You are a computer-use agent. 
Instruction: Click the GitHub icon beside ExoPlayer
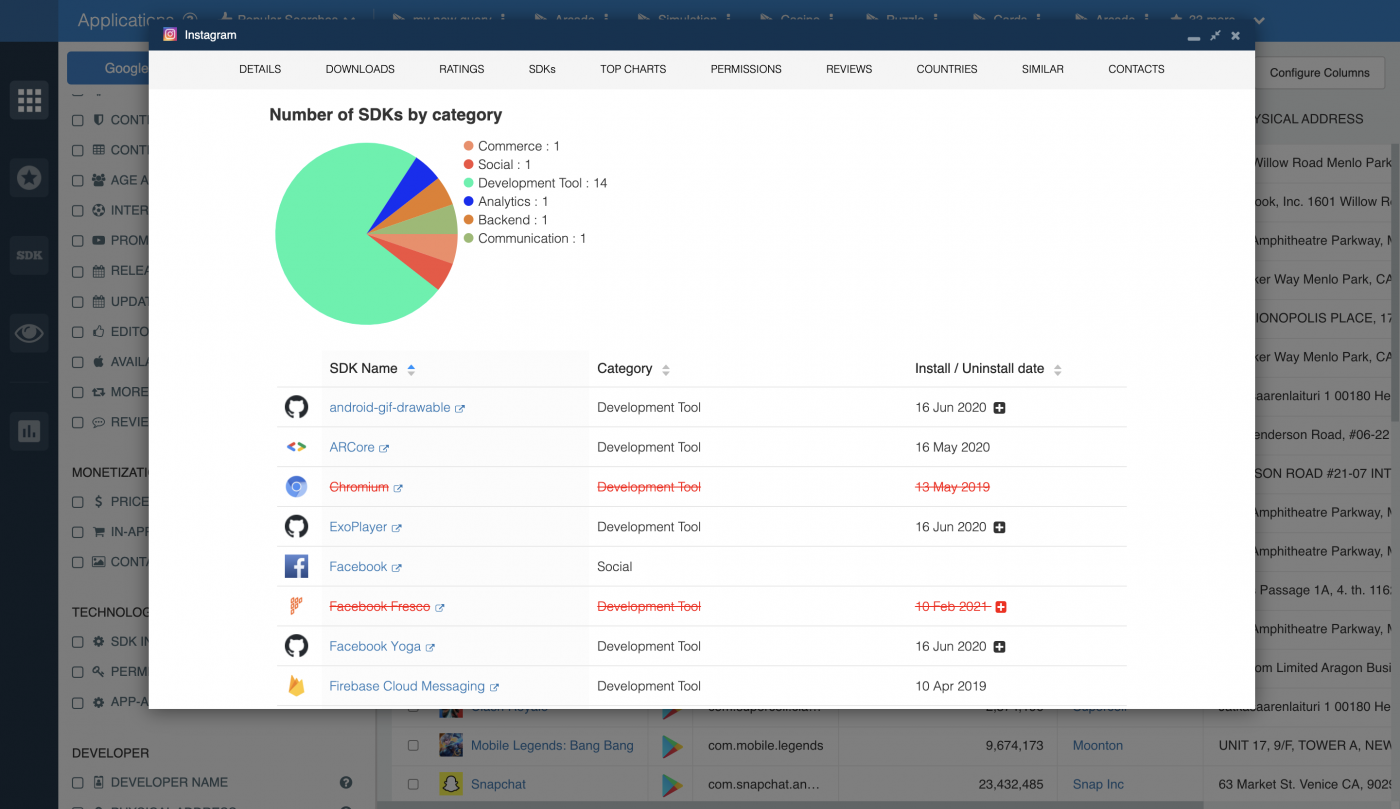(297, 527)
